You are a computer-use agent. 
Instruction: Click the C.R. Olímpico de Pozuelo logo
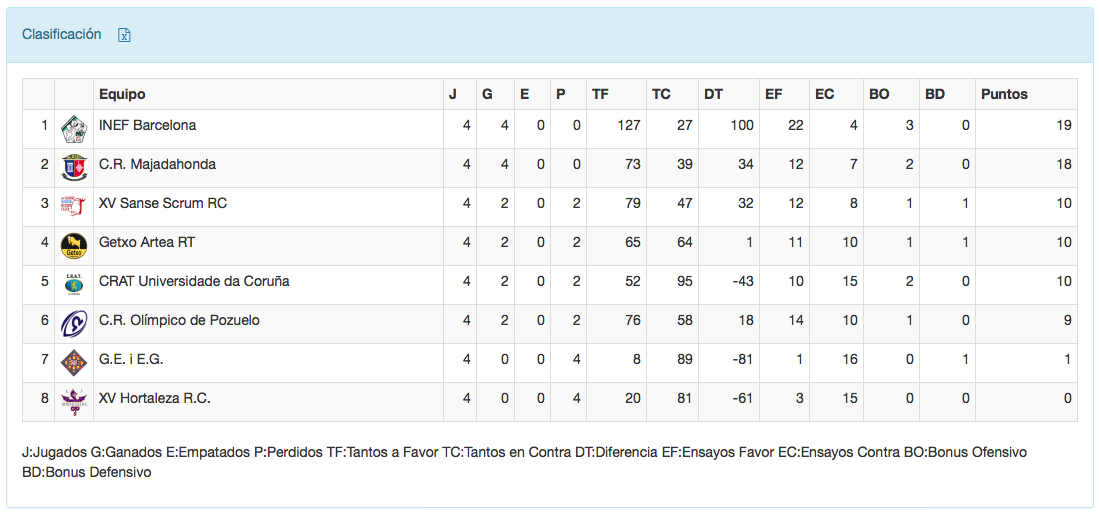pyautogui.click(x=73, y=323)
